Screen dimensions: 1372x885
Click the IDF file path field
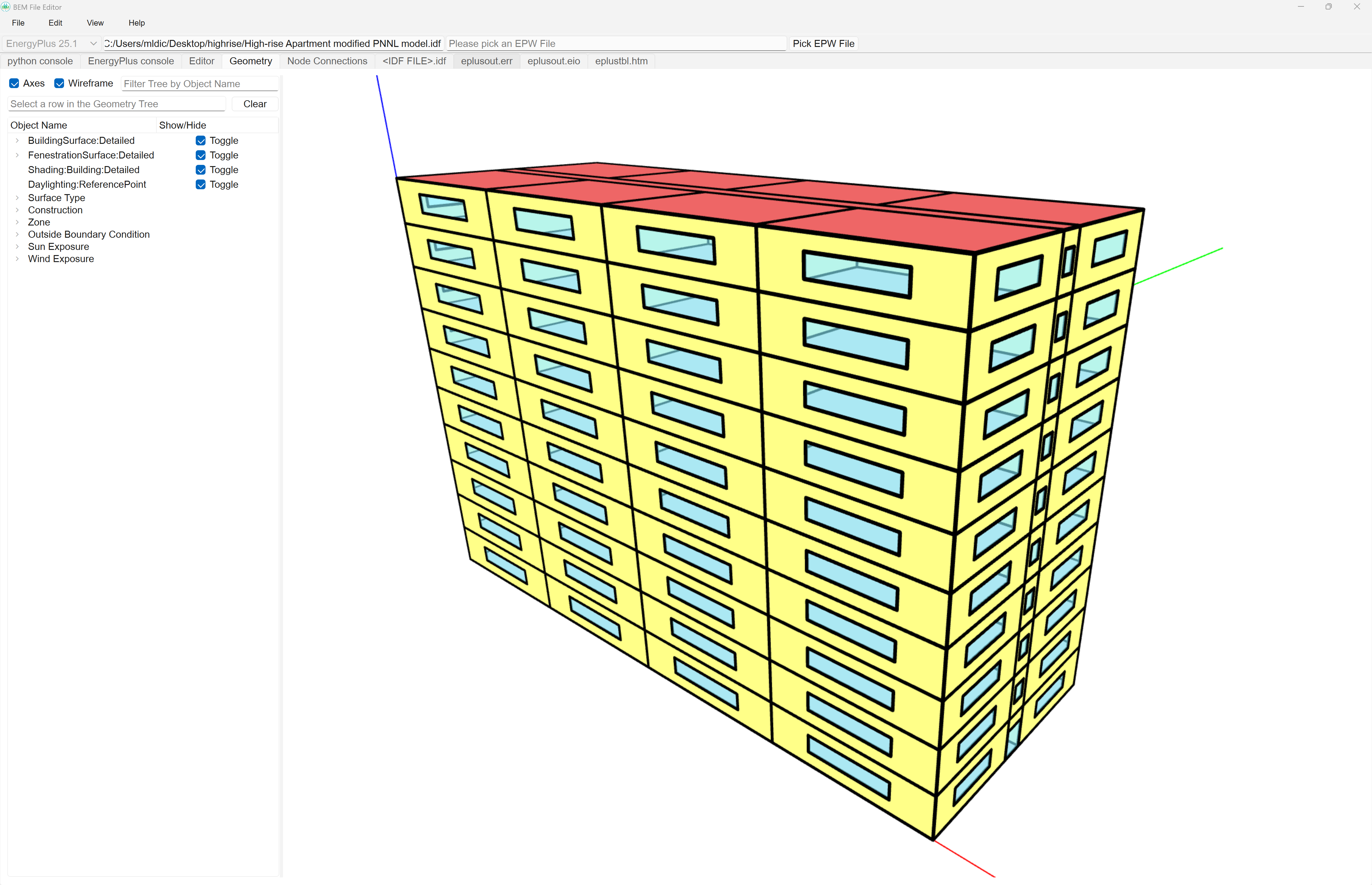click(x=273, y=44)
